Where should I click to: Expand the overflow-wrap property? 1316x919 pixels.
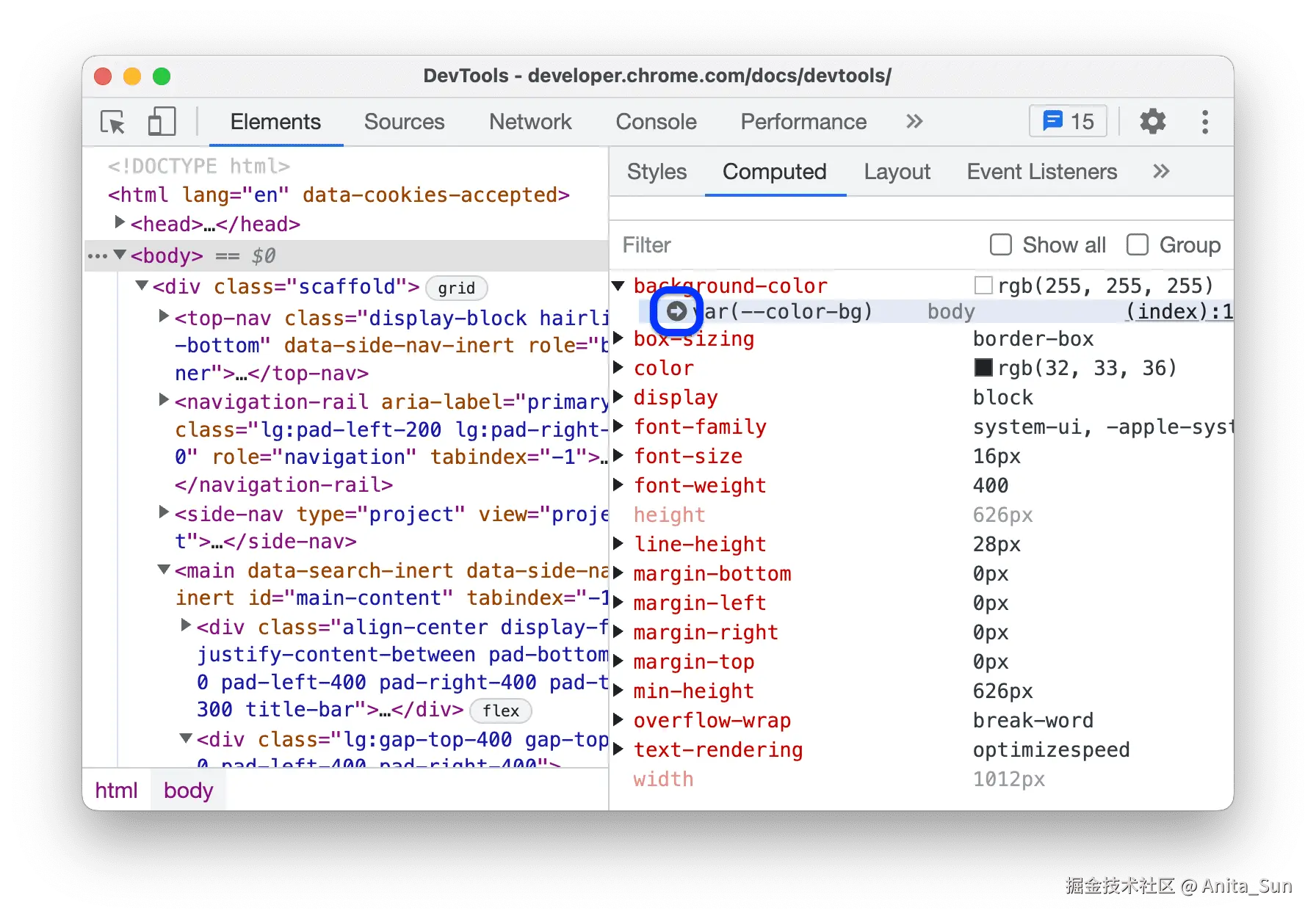click(618, 720)
